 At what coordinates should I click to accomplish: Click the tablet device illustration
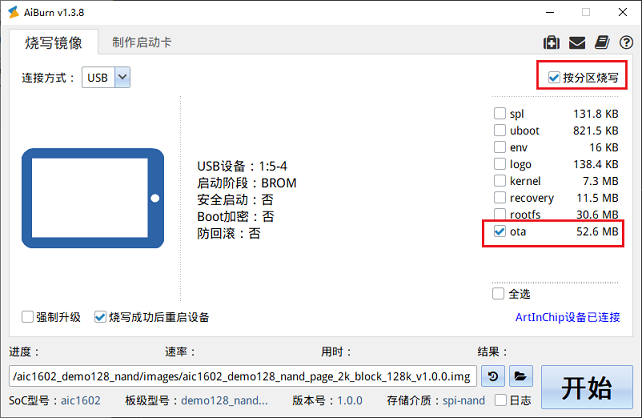pos(92,199)
